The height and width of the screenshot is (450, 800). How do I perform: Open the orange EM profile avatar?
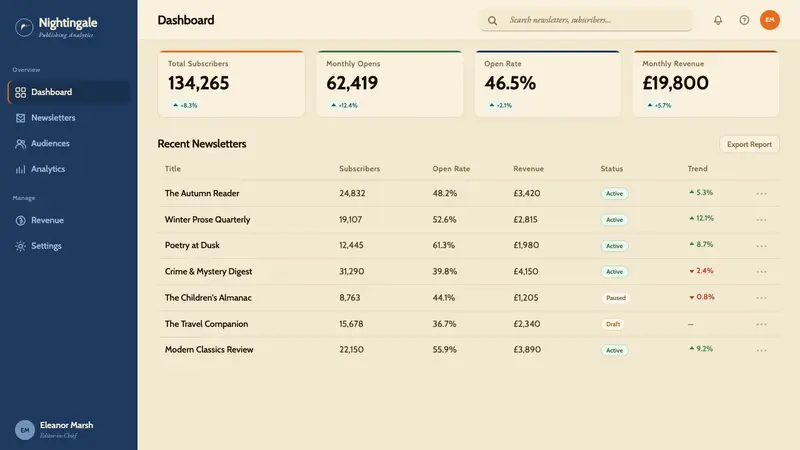(x=770, y=20)
